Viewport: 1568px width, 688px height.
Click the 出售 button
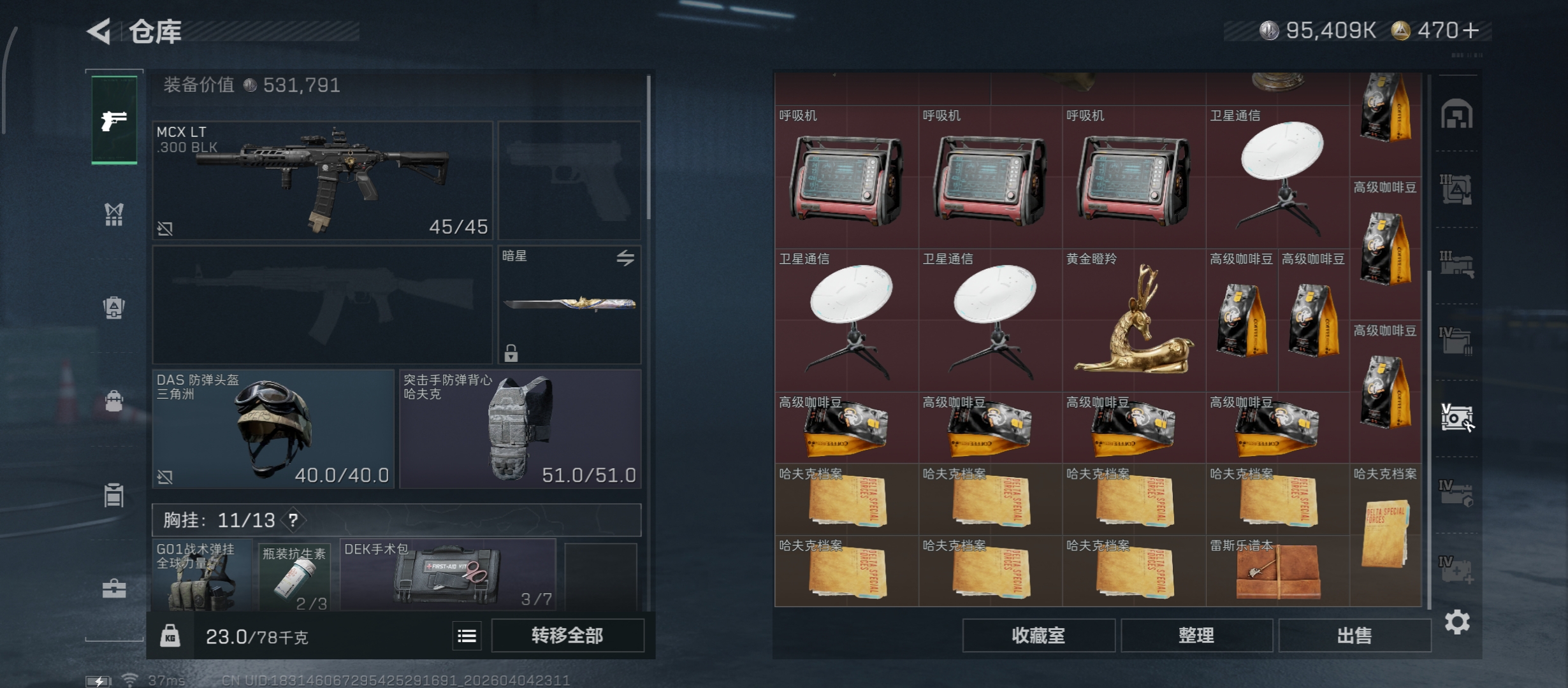click(1354, 636)
